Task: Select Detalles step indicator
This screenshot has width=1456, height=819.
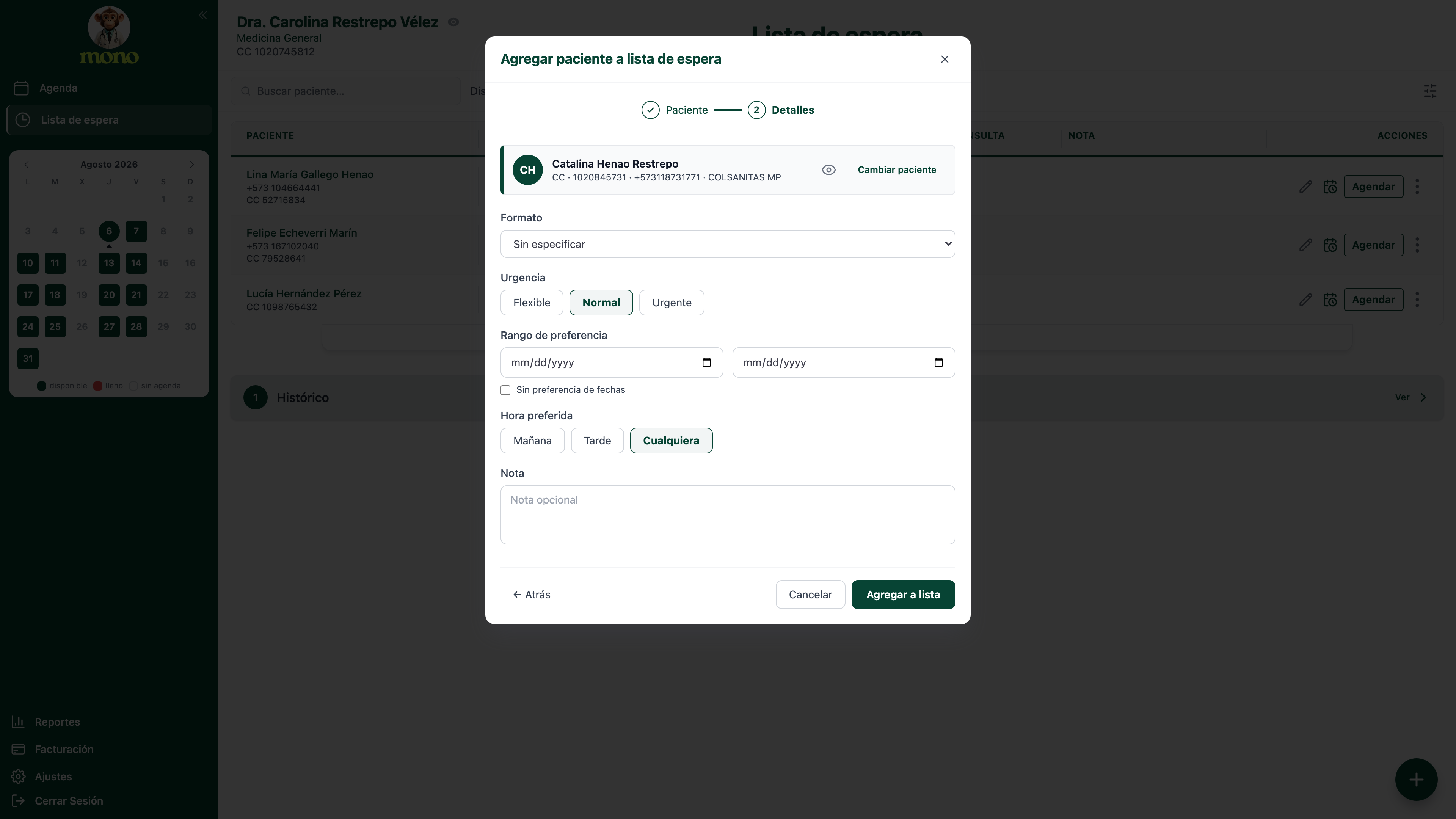Action: [781, 110]
